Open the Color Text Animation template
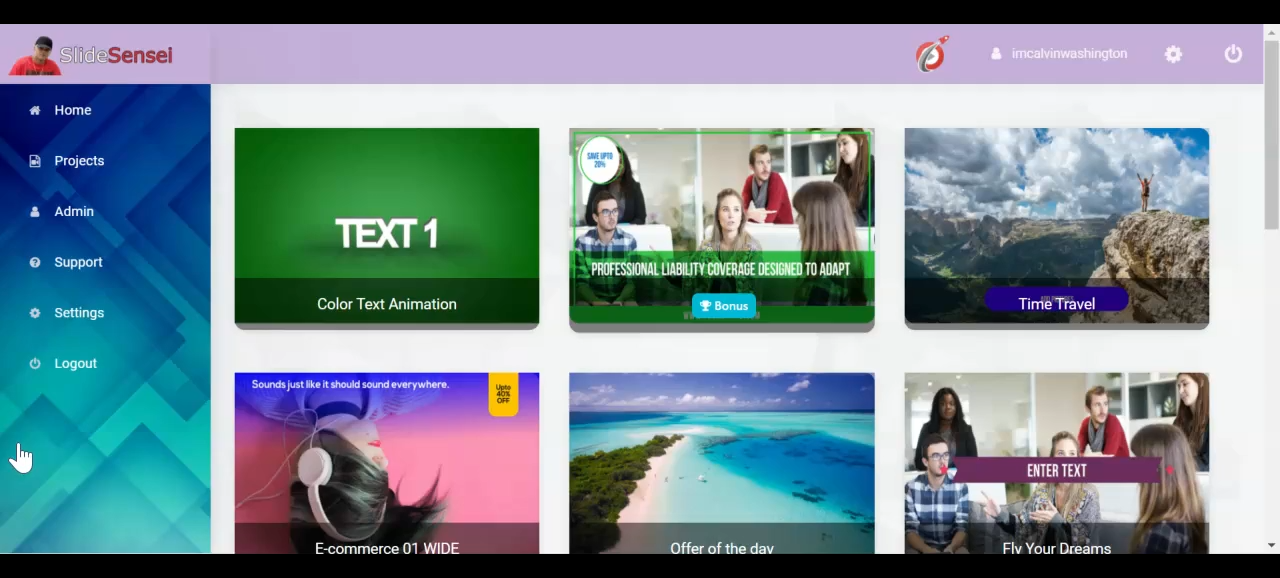The height and width of the screenshot is (578, 1280). [387, 226]
